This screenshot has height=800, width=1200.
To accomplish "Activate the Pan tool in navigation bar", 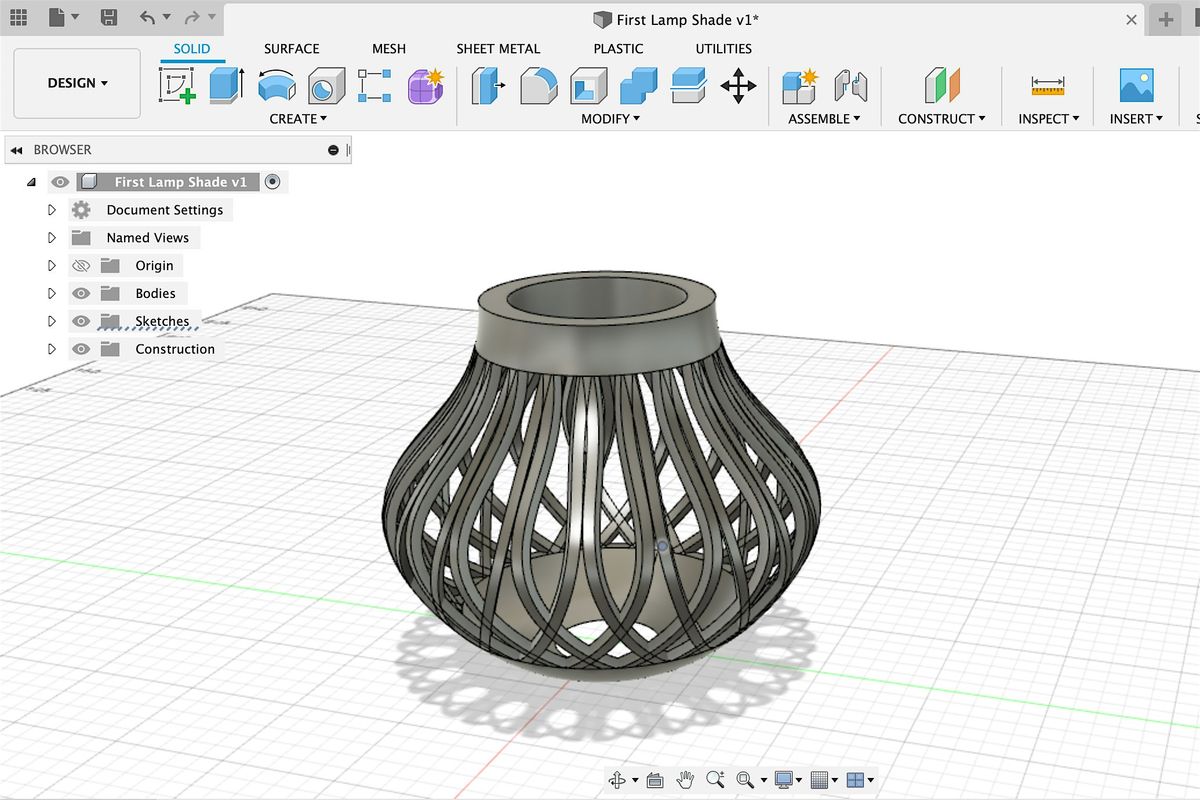I will coord(686,779).
